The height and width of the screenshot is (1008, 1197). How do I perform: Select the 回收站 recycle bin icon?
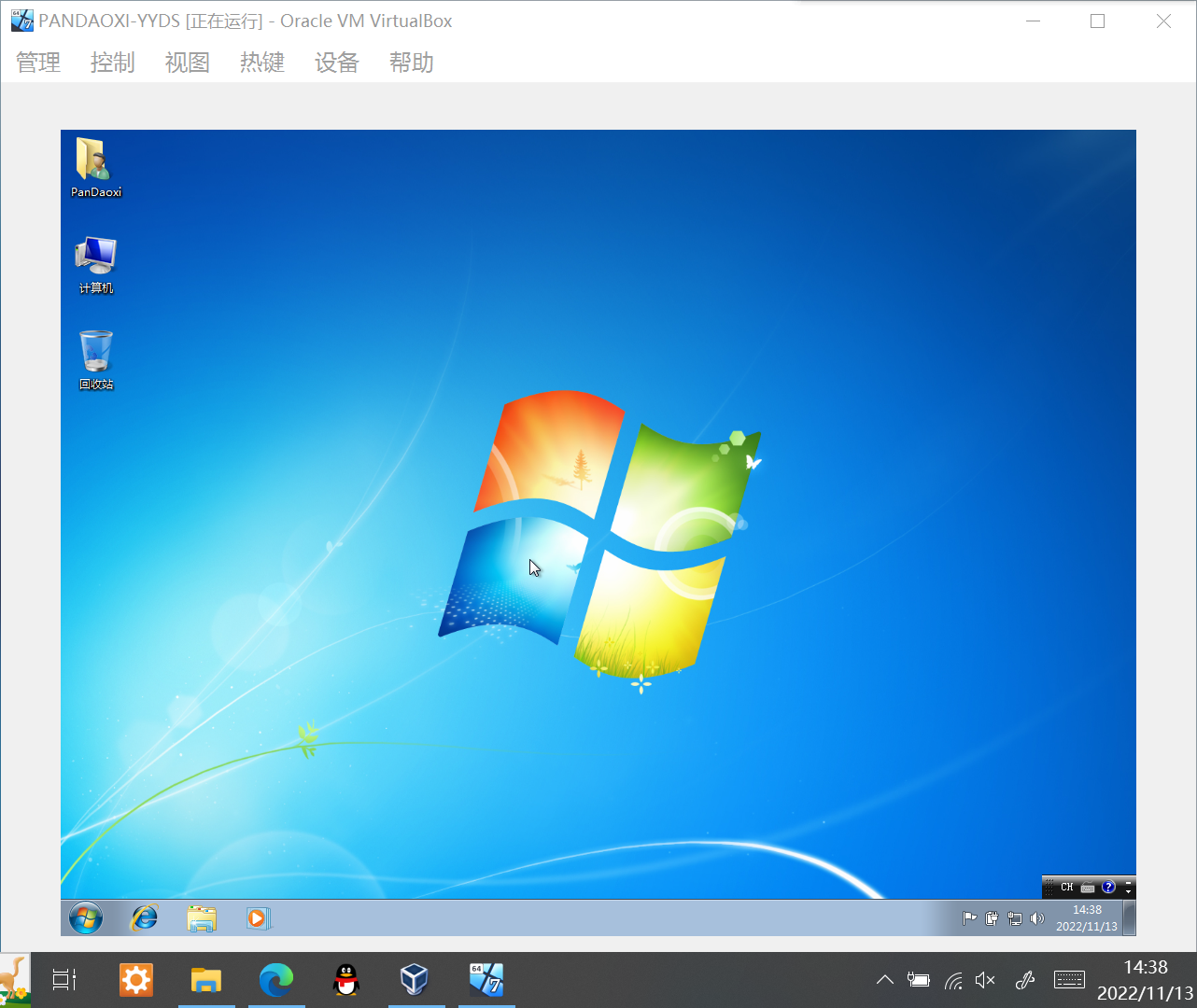[x=96, y=360]
